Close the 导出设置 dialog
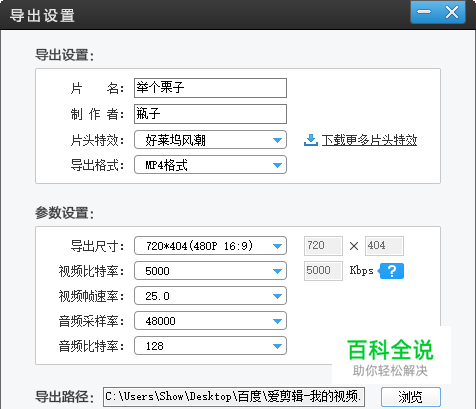 click(452, 12)
